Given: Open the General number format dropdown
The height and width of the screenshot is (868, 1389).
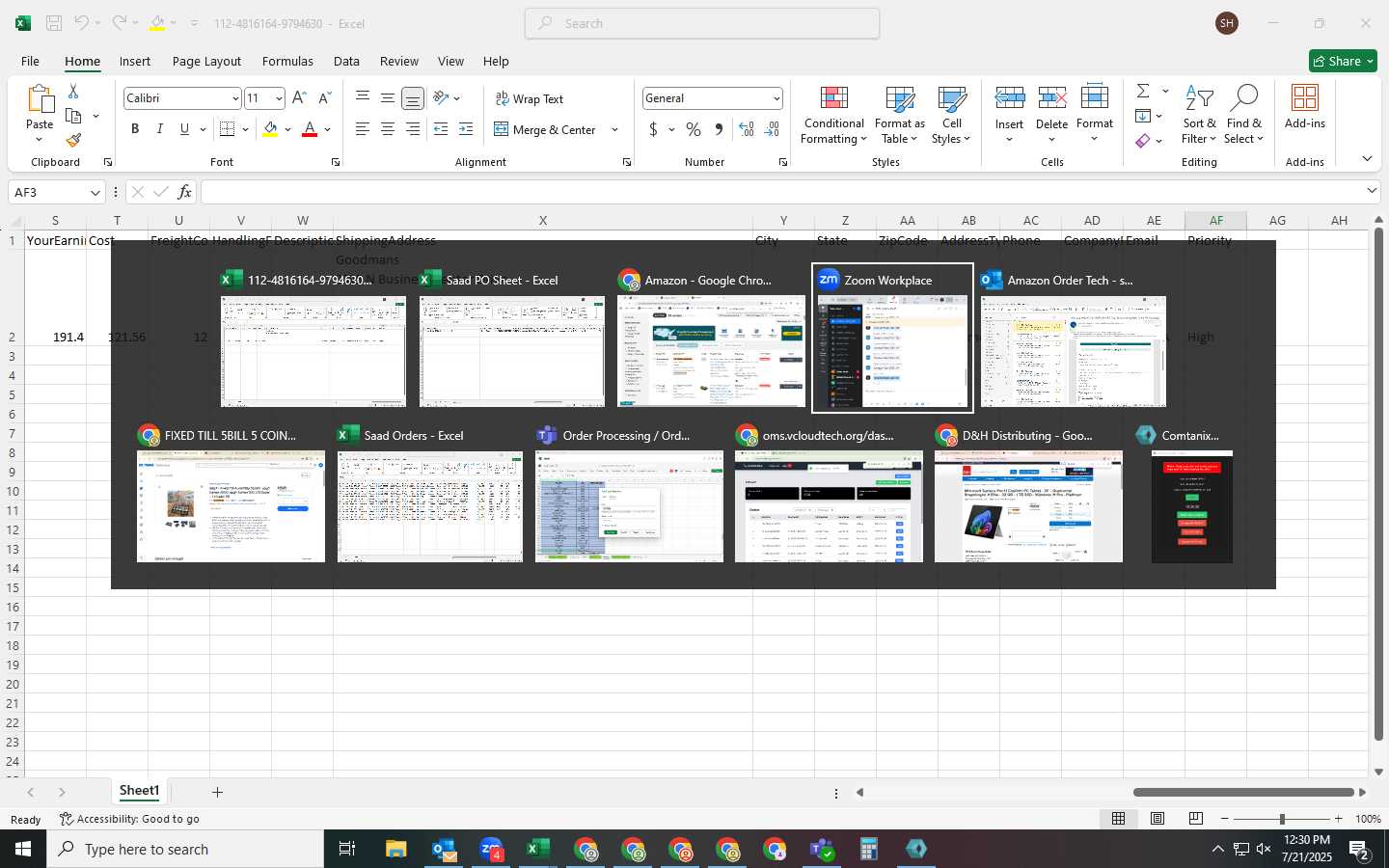Looking at the screenshot, I should [776, 98].
